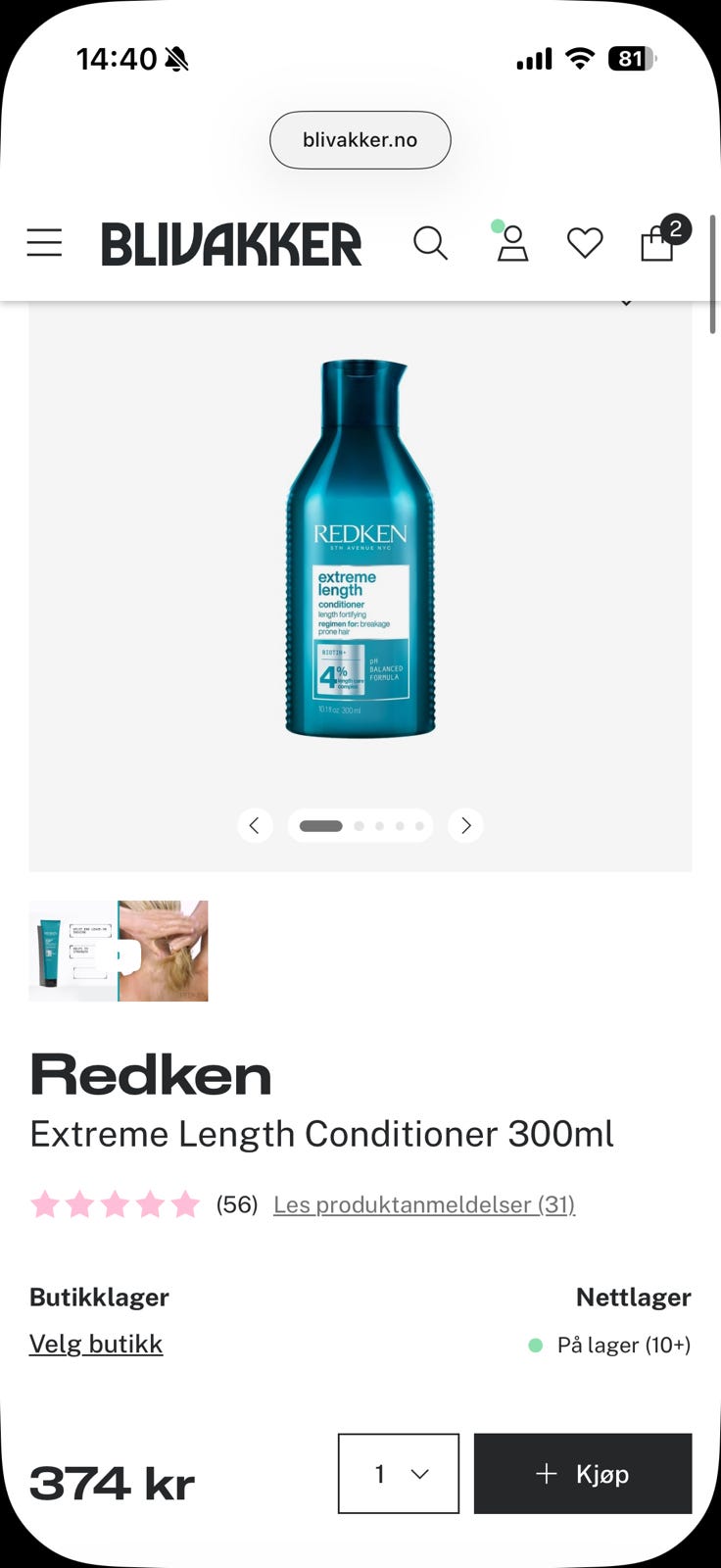Show the previous product image arrow

[255, 825]
